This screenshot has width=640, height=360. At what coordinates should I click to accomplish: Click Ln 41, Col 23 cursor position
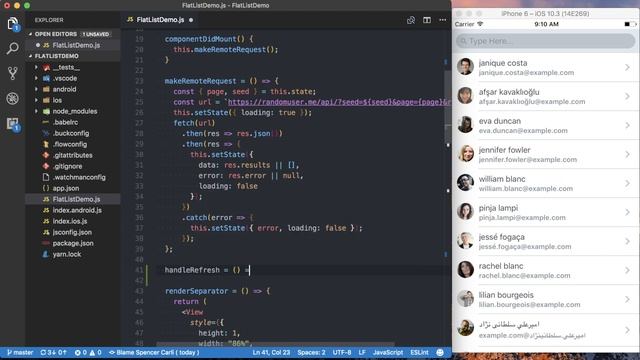pos(271,352)
